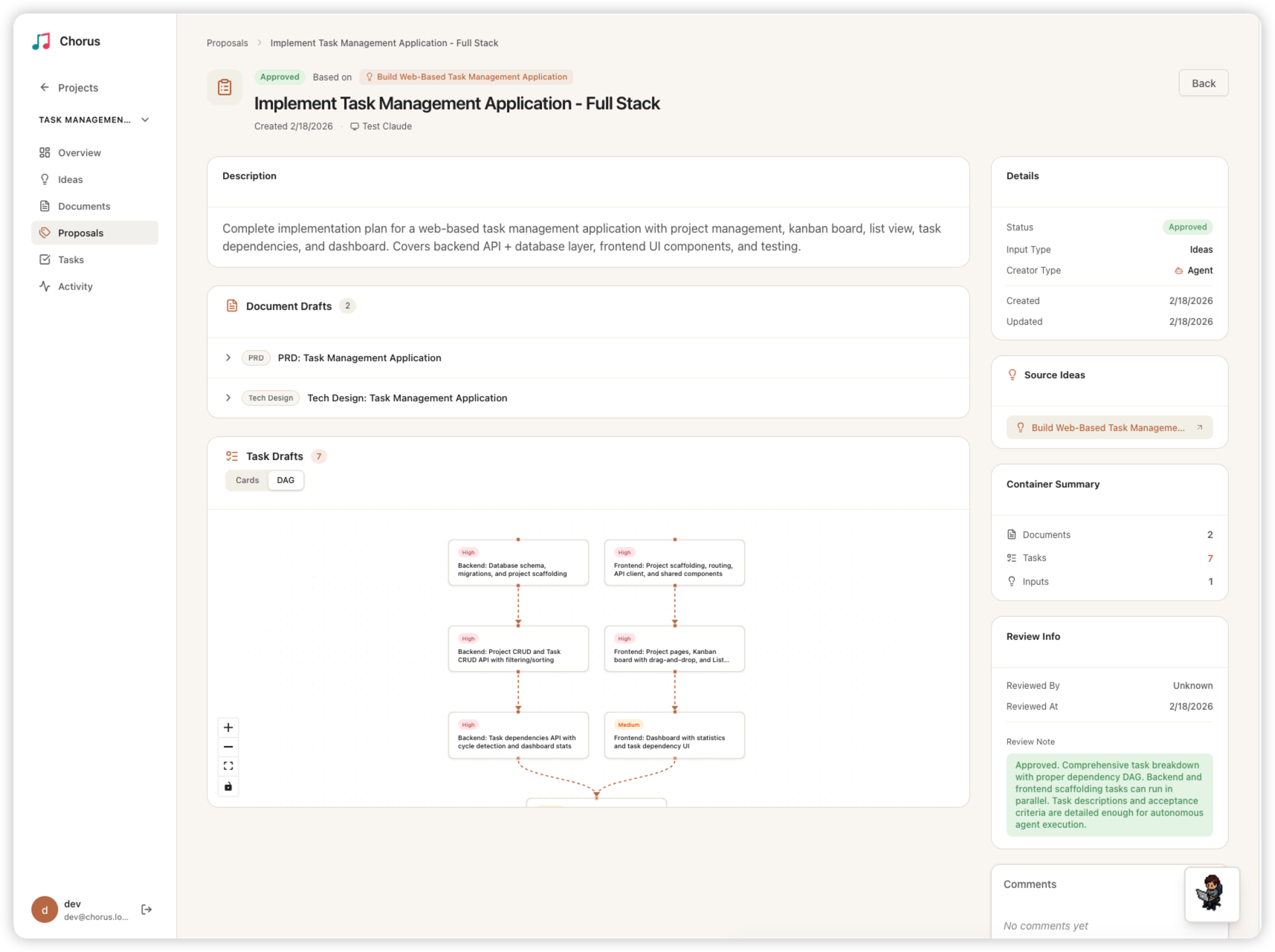Screen dimensions: 1275x952
Task: Toggle canvas interactivity with the lock icon
Action: click(x=228, y=786)
